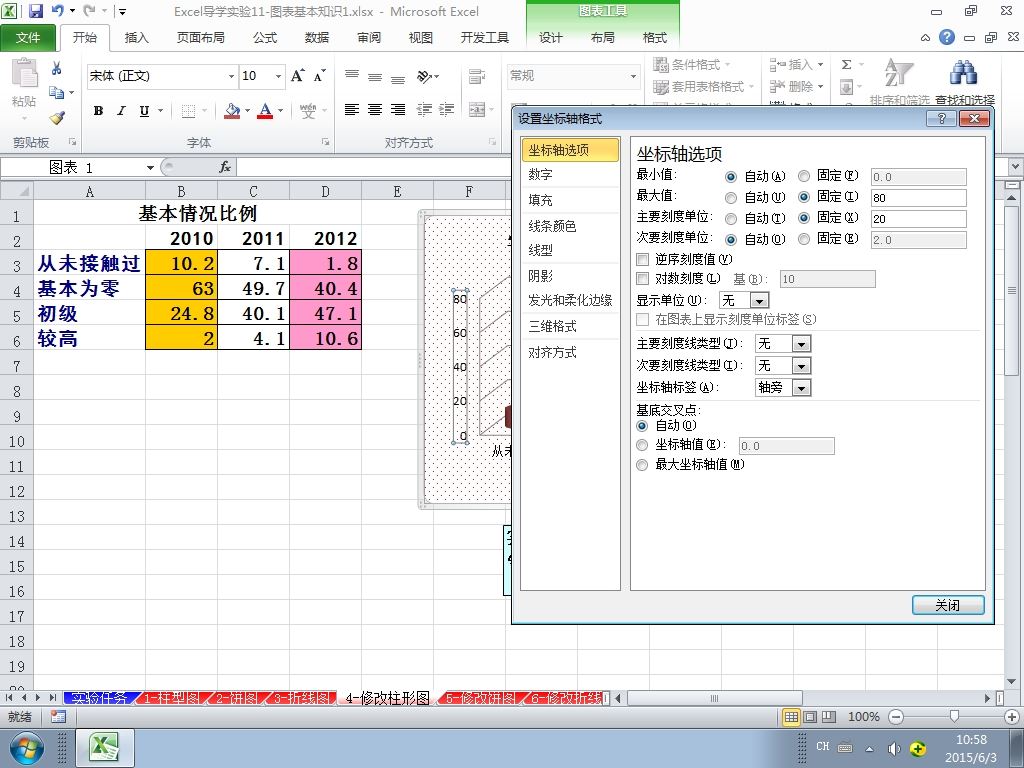
Task: Open the Excel Help question mark icon
Action: click(x=947, y=37)
